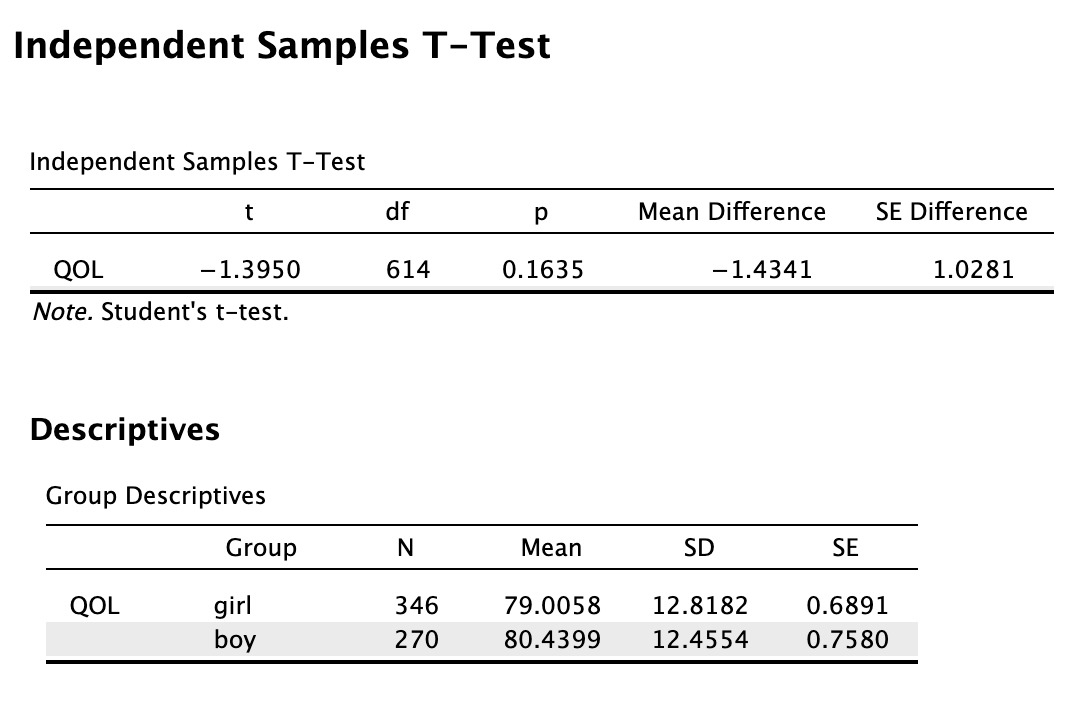This screenshot has width=1076, height=718.
Task: Select the t statistic value −1.3950
Action: coord(250,269)
